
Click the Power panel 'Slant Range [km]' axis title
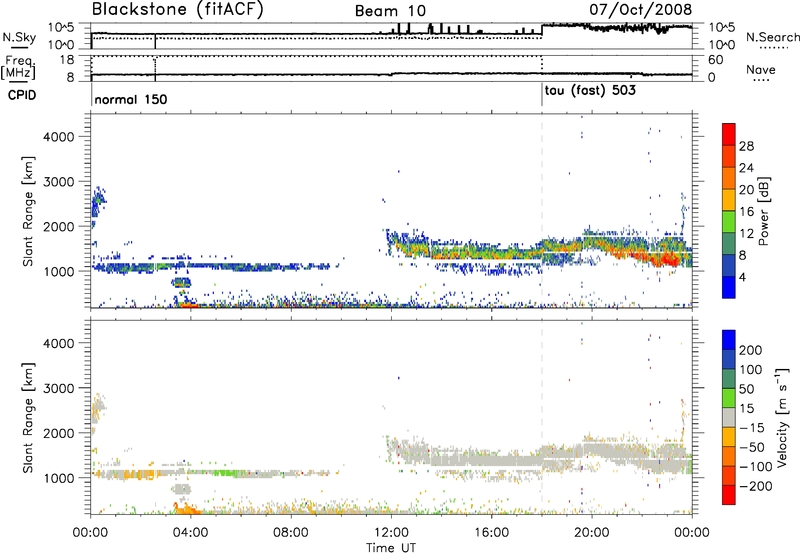[x=28, y=211]
